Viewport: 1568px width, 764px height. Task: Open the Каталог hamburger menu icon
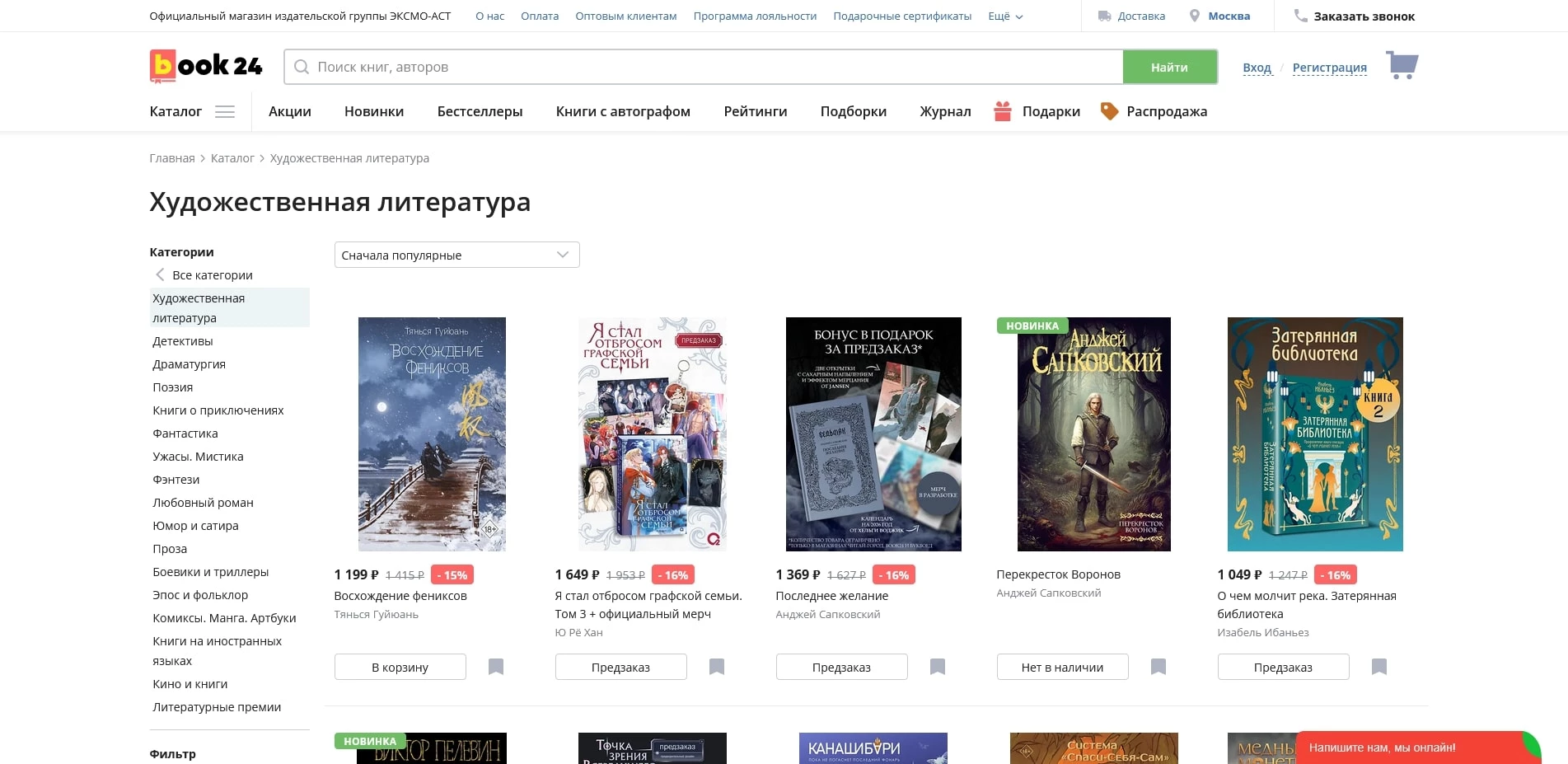click(x=225, y=112)
